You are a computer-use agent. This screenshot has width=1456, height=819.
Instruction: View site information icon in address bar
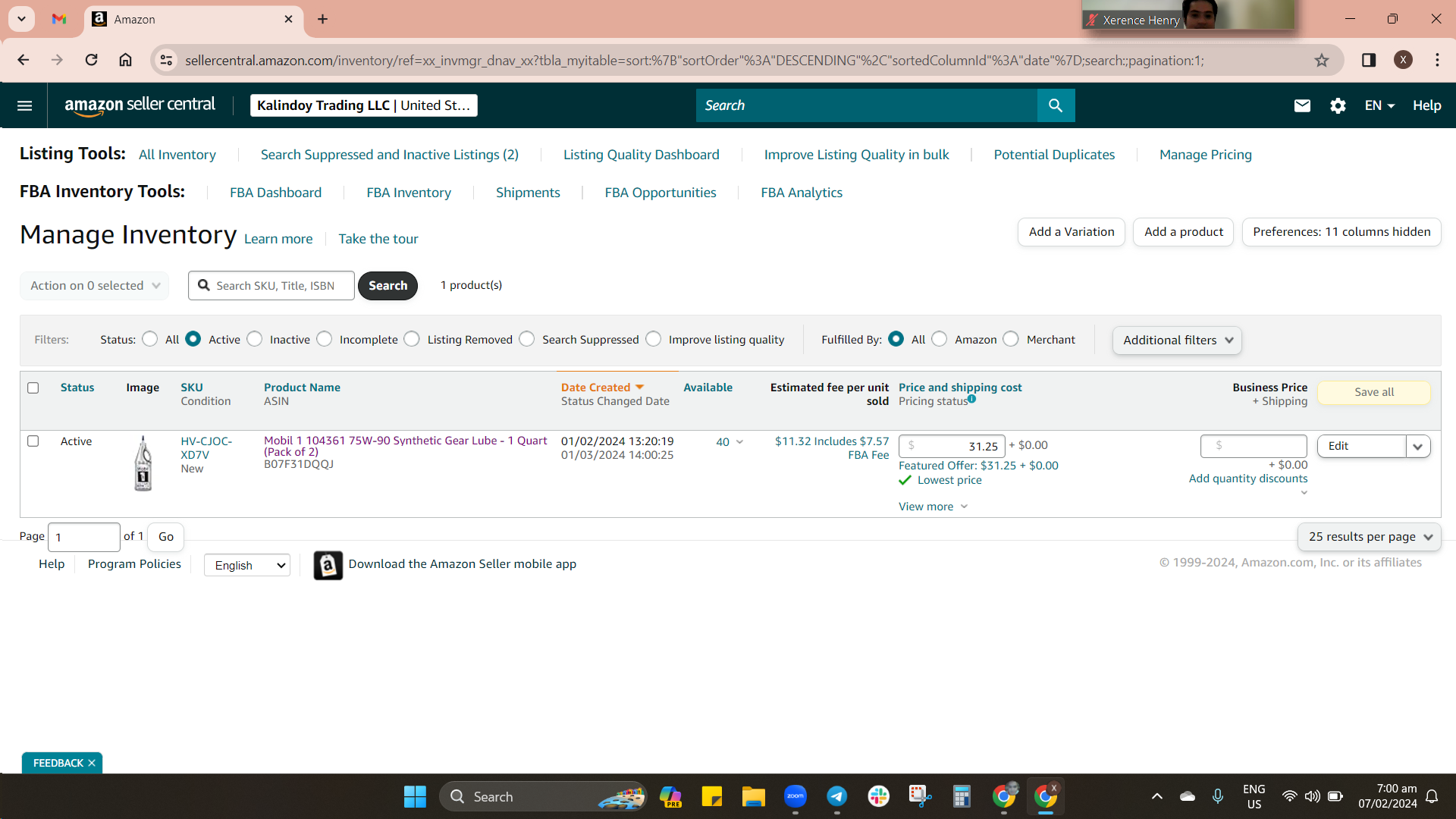pos(166,60)
